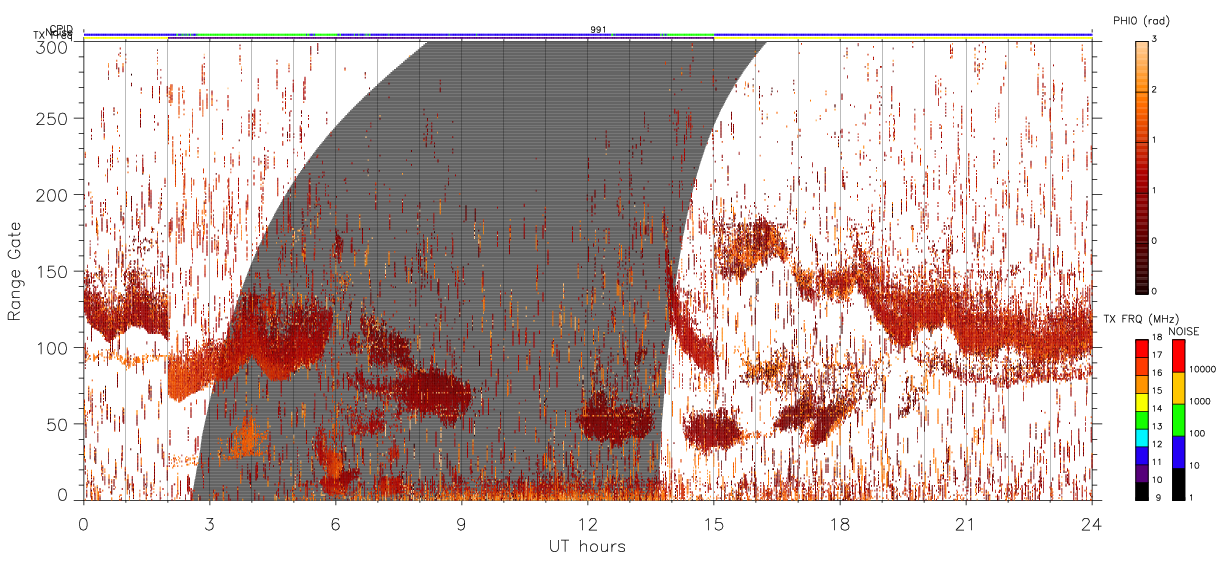This screenshot has height=567, width=1228.
Task: Click the 'NOISE' legend title
Action: click(x=1183, y=331)
